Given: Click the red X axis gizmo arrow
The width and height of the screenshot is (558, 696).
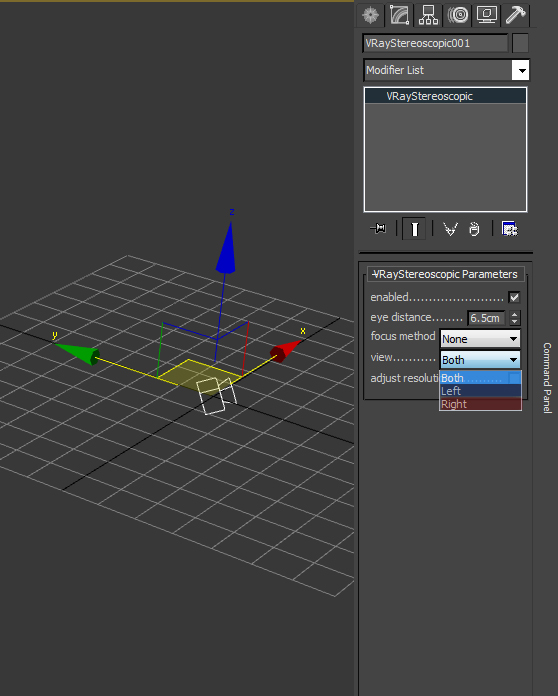Looking at the screenshot, I should click(x=286, y=351).
